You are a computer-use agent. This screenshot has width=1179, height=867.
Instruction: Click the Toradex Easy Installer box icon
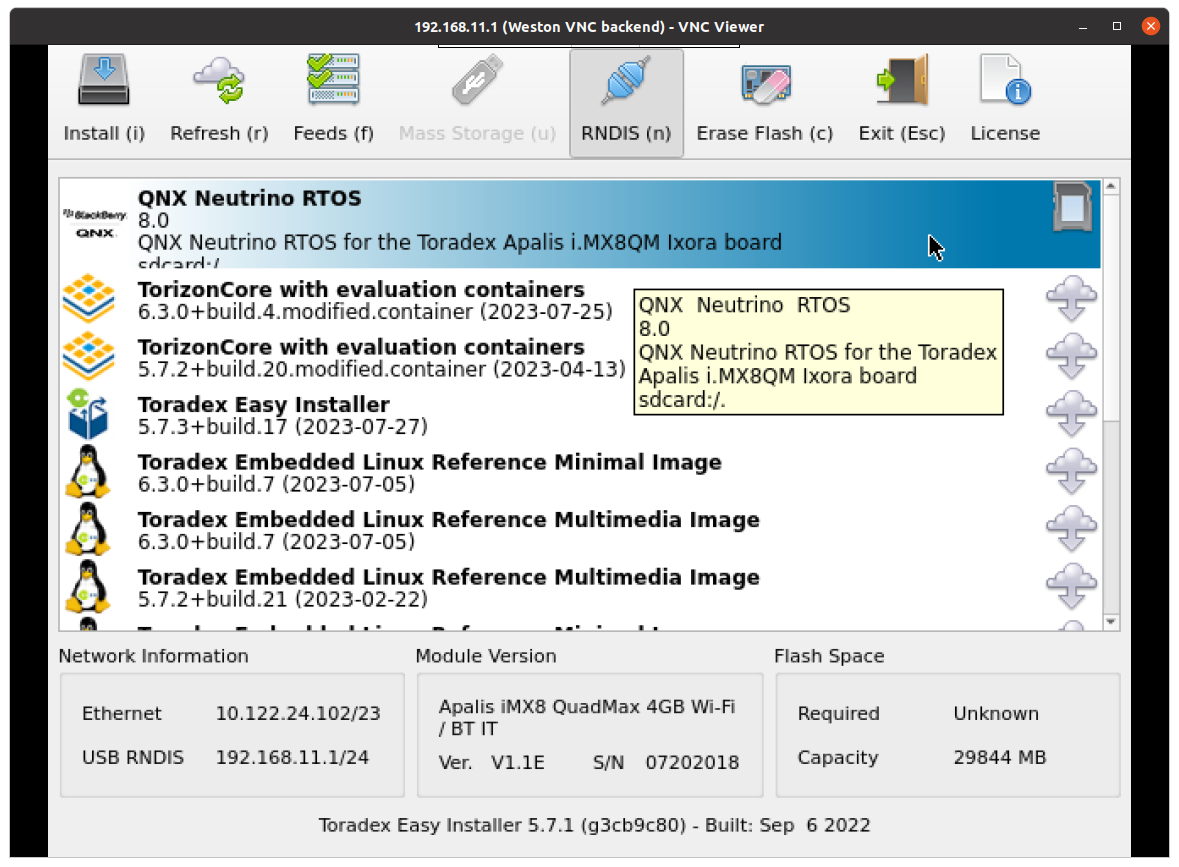pos(87,415)
